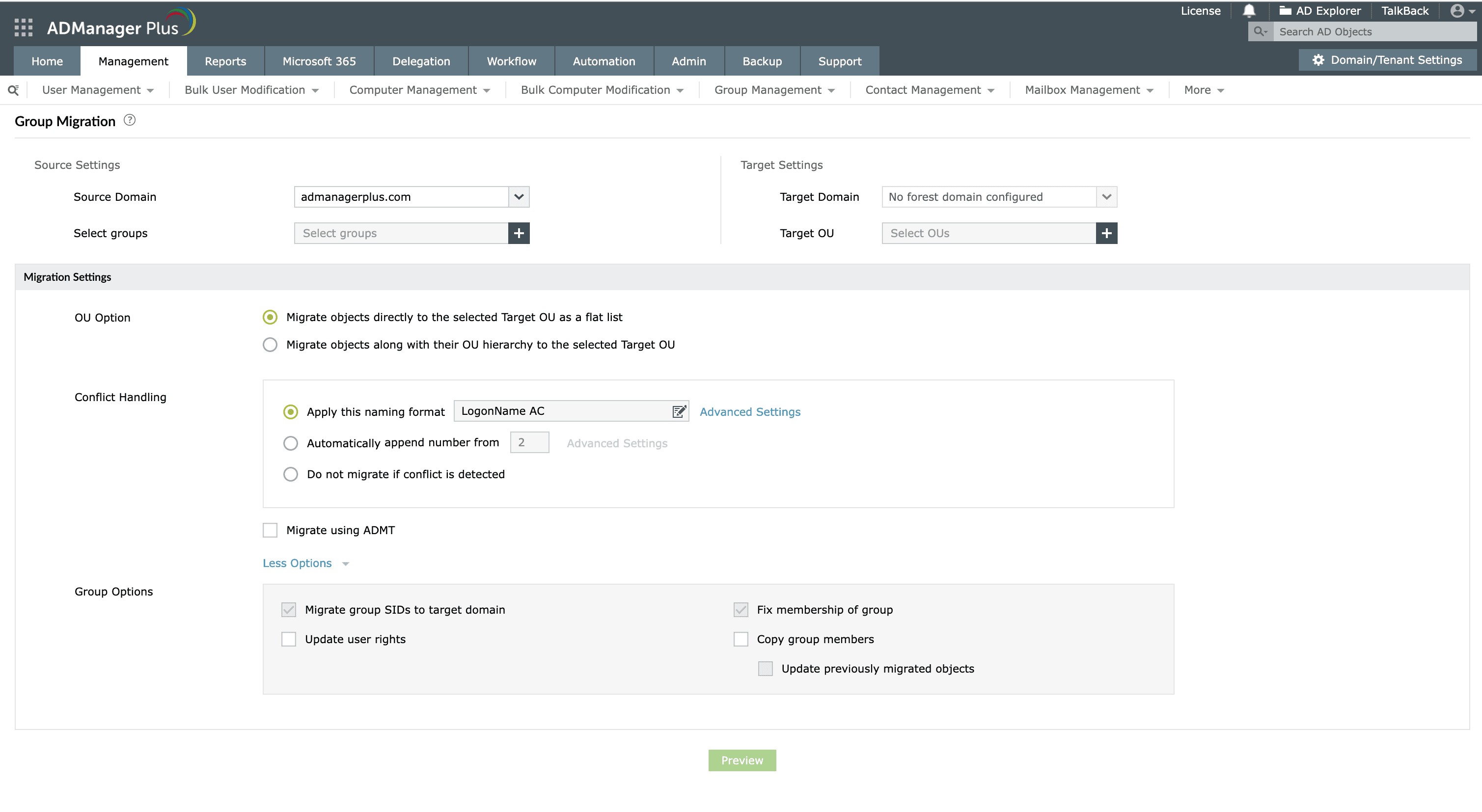
Task: Click plus icon to select groups
Action: pyautogui.click(x=519, y=233)
